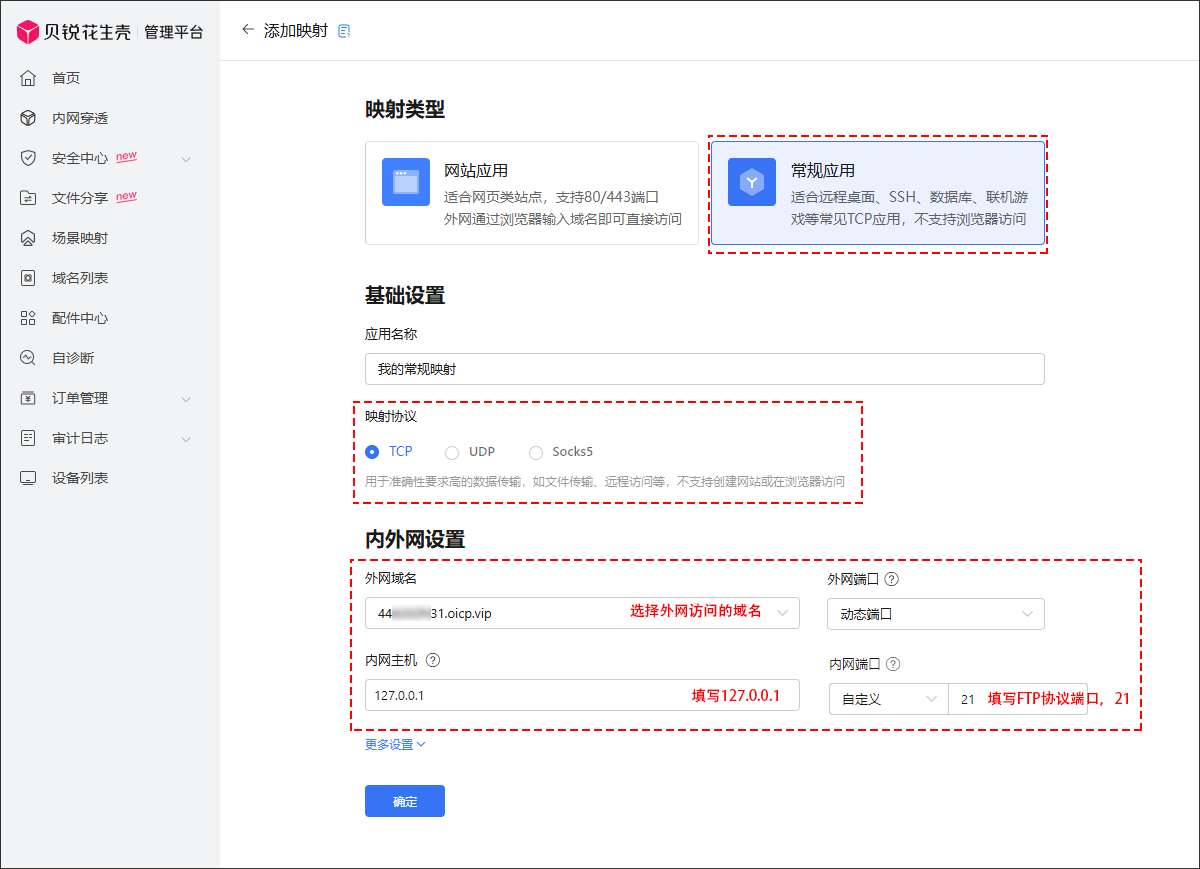Select the UDP protocol radio button
Viewport: 1200px width, 869px height.
click(x=452, y=452)
